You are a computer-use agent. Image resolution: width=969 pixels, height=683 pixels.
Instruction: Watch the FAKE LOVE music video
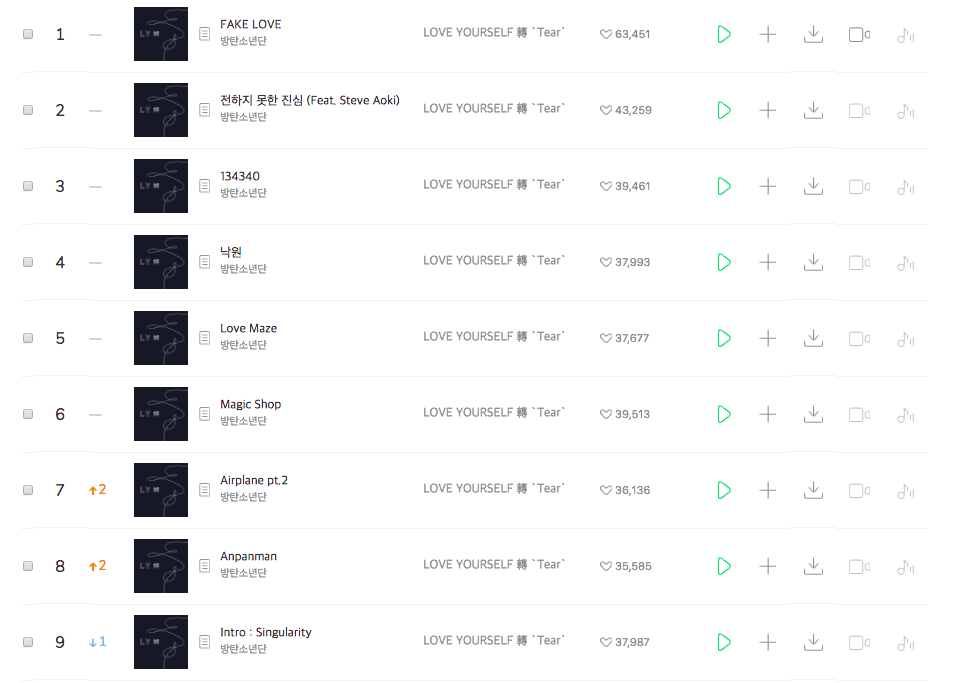tap(858, 34)
